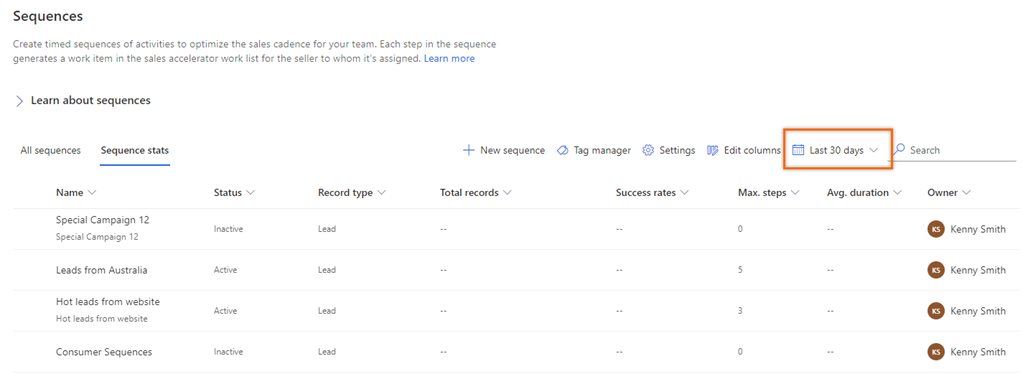Click the New sequence button label
1023x374 pixels.
(x=512, y=150)
